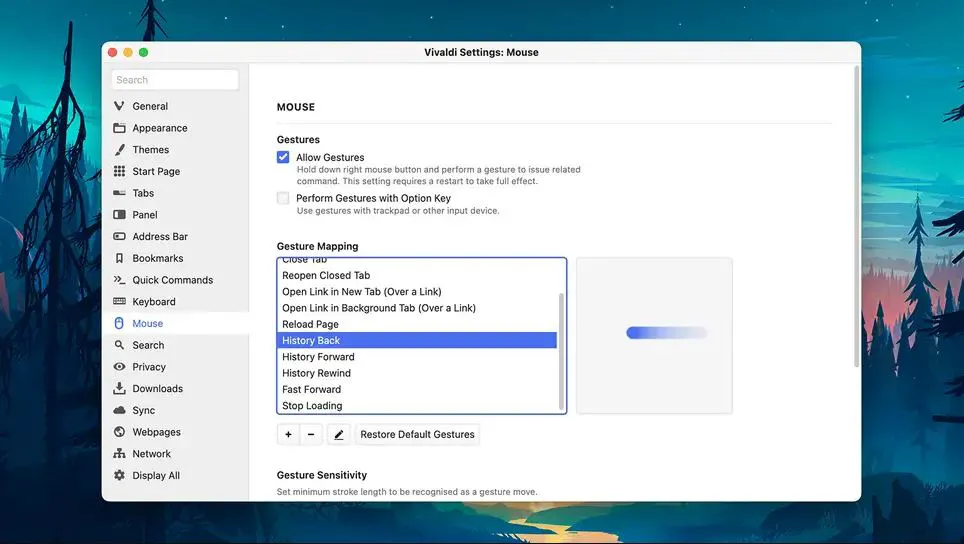
Task: Select the Themes brush icon
Action: coord(119,150)
